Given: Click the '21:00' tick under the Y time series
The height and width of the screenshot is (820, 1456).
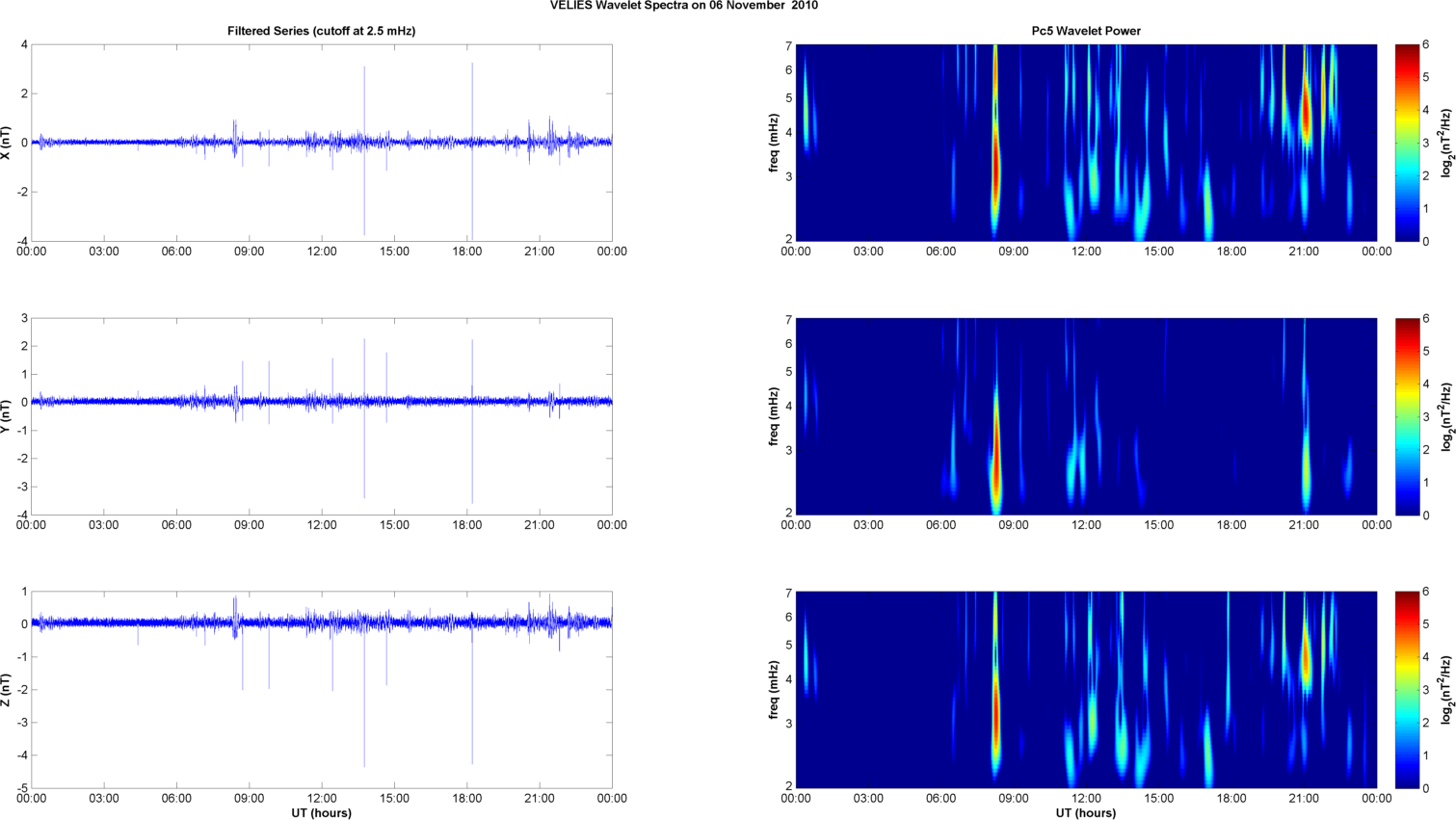Looking at the screenshot, I should 540,525.
